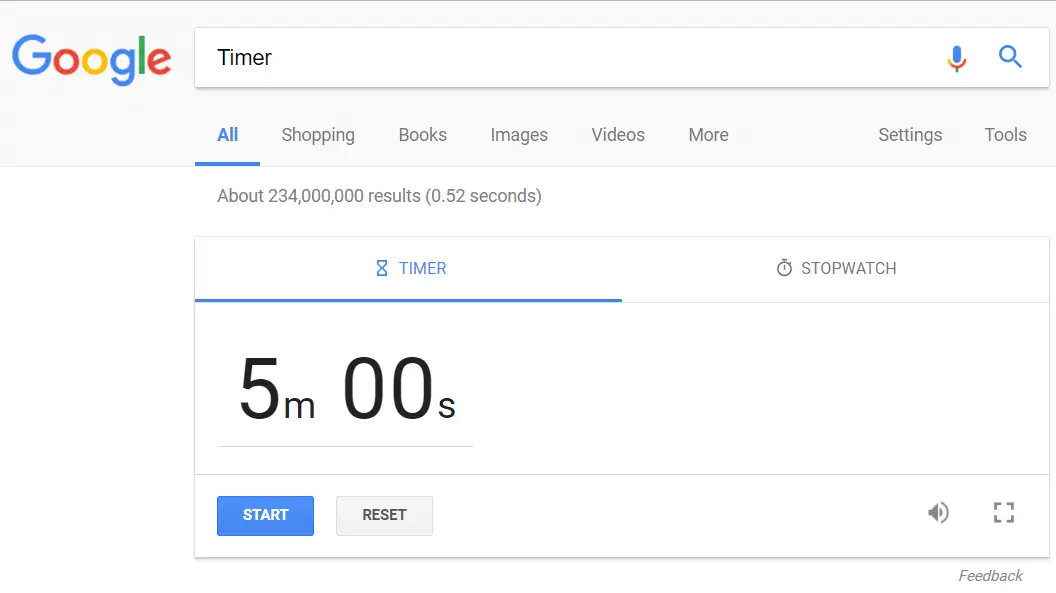Viewport: 1056px width, 593px height.
Task: Open the Settings dropdown menu
Action: pos(910,135)
